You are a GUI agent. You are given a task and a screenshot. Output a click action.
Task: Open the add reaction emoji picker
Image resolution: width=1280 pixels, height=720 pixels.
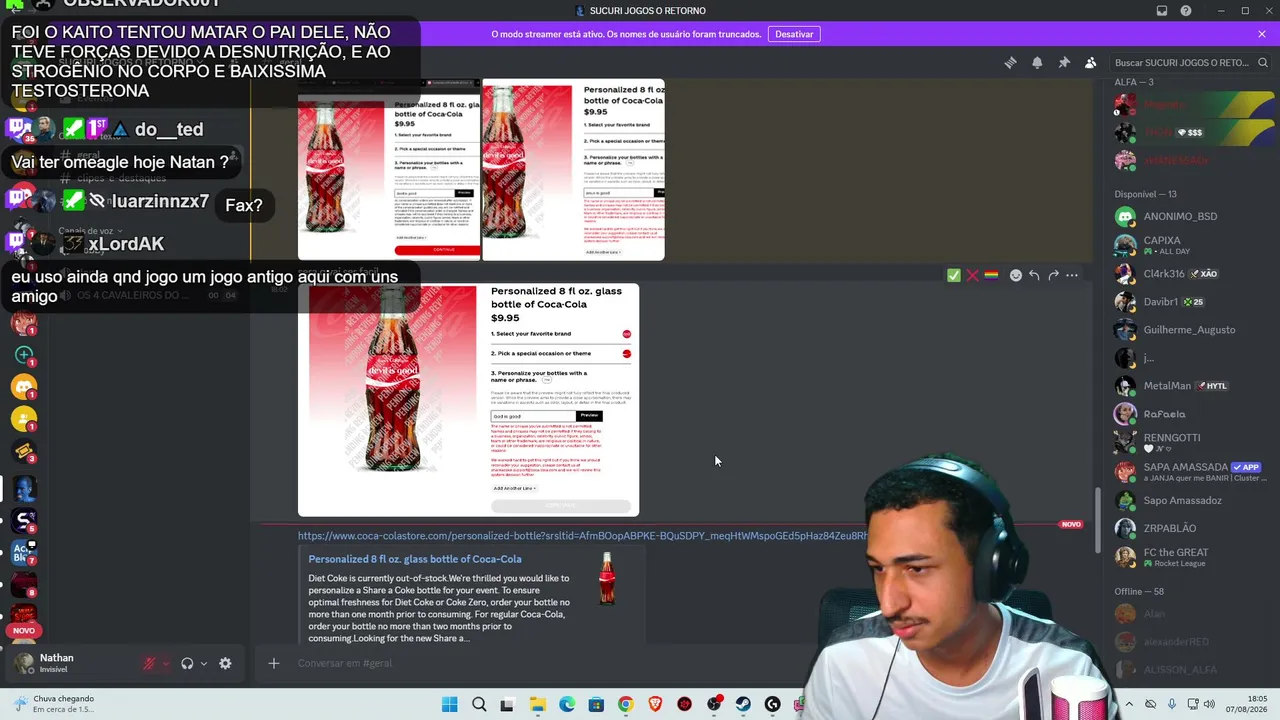[x=1016, y=275]
